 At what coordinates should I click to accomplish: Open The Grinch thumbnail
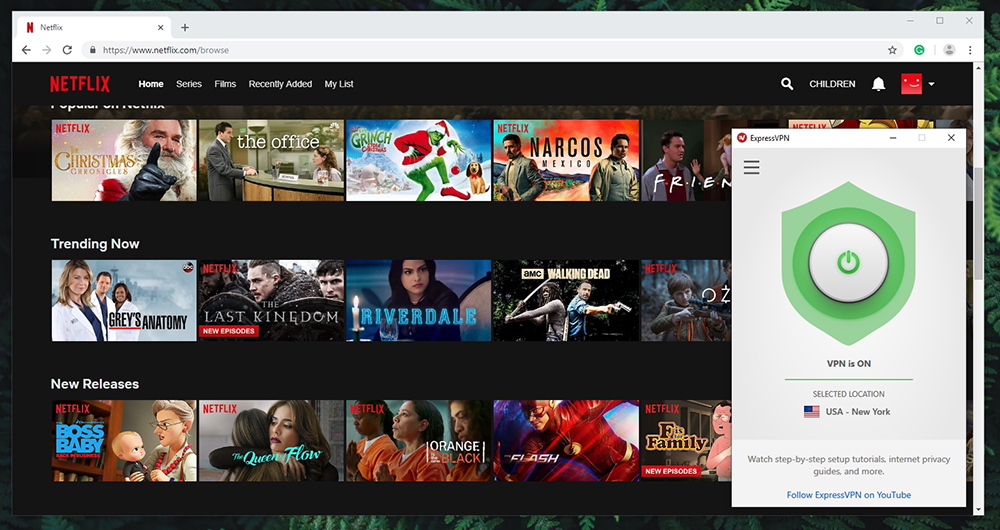coord(418,160)
